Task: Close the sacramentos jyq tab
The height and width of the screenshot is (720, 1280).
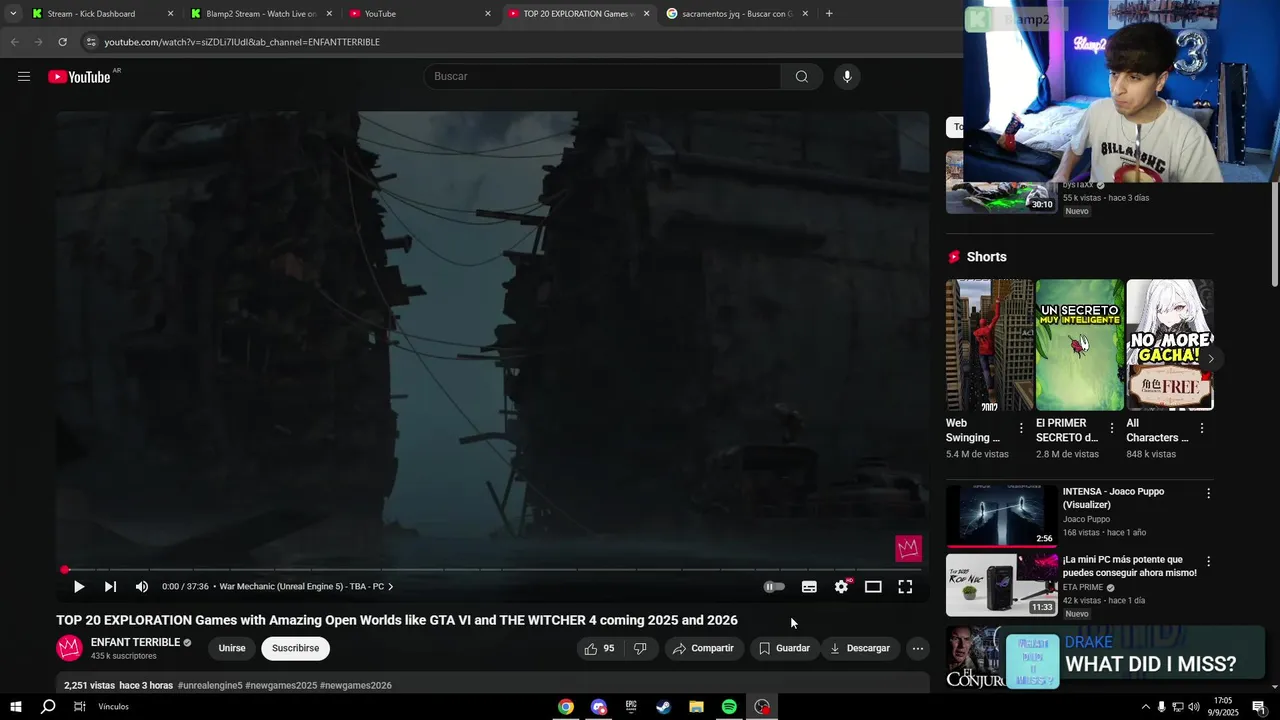Action: 805,14
